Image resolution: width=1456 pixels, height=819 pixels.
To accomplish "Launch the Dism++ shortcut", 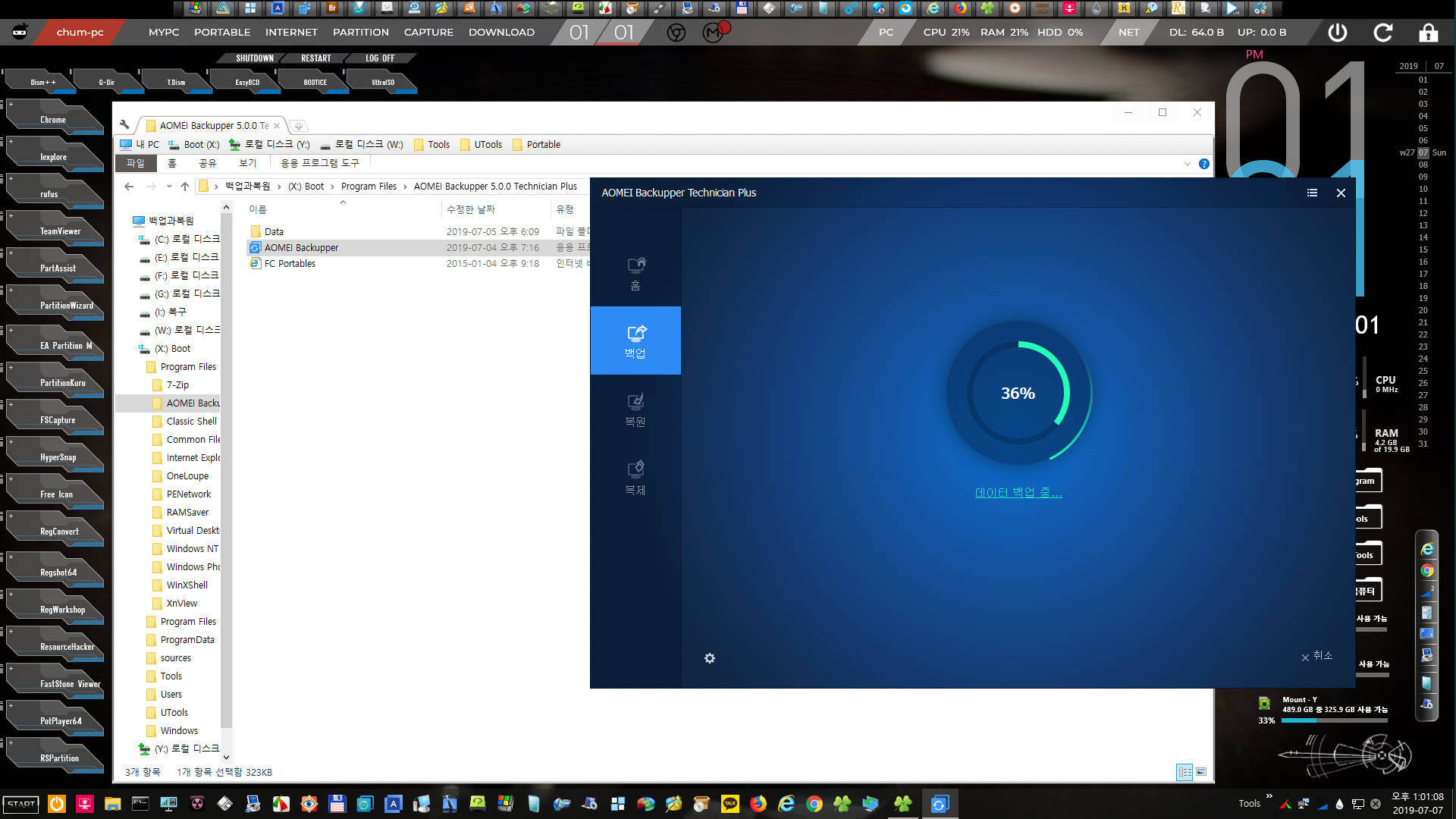I will coord(42,82).
